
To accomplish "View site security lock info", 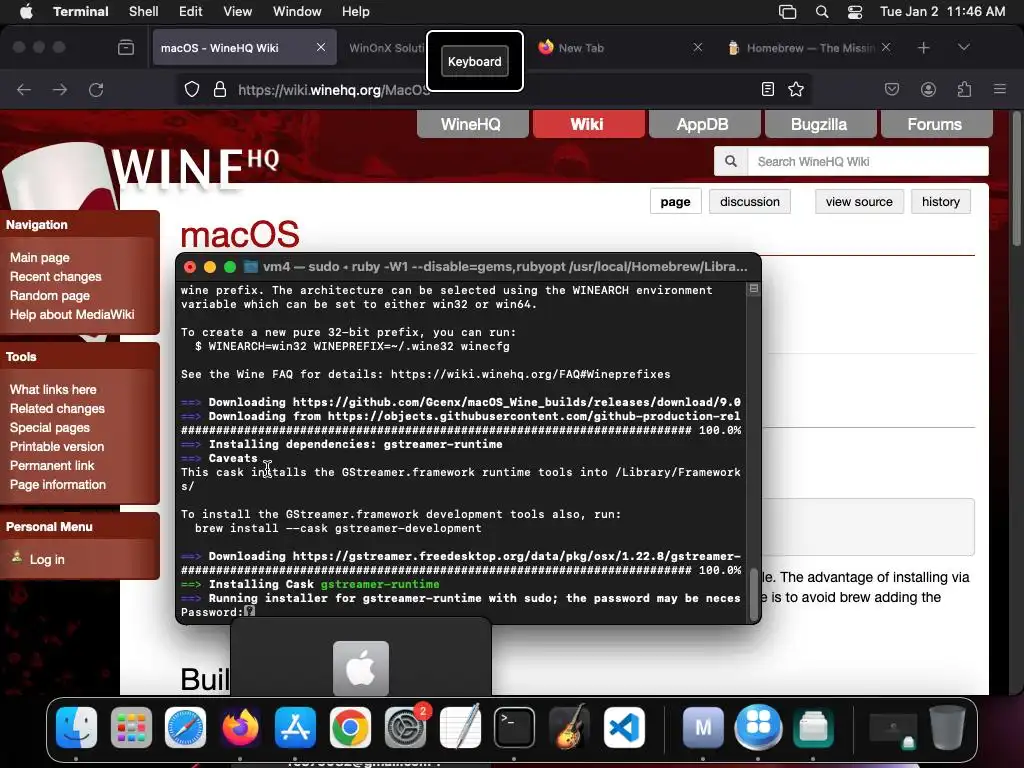I will (220, 89).
